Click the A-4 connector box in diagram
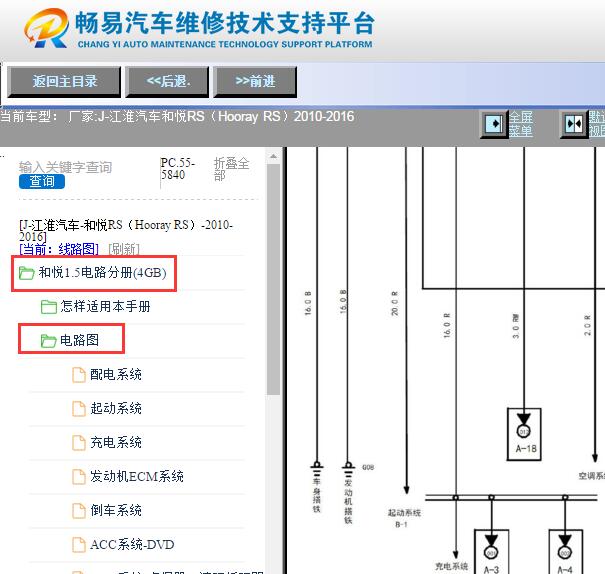The image size is (605, 574). [565, 552]
